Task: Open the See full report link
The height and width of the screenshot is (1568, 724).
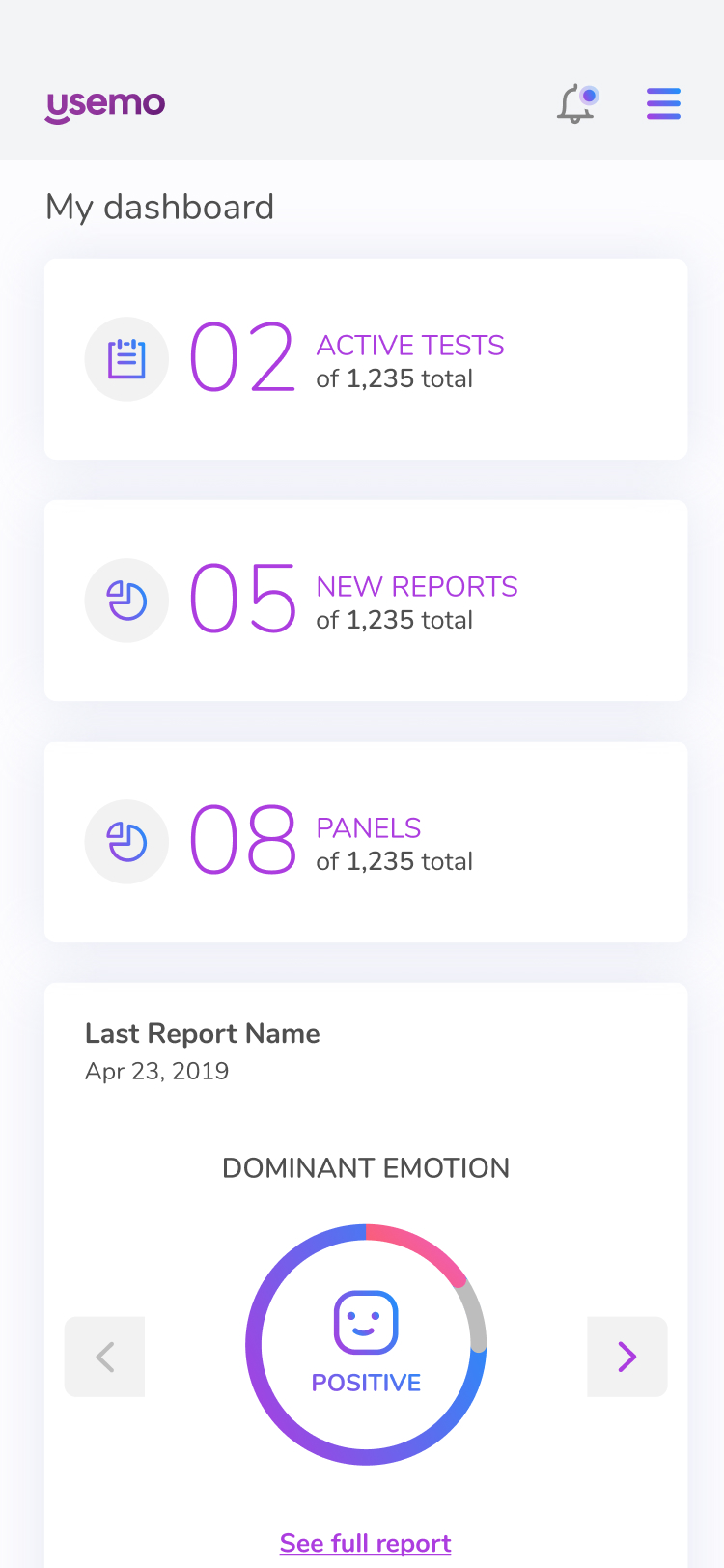Action: (366, 1543)
